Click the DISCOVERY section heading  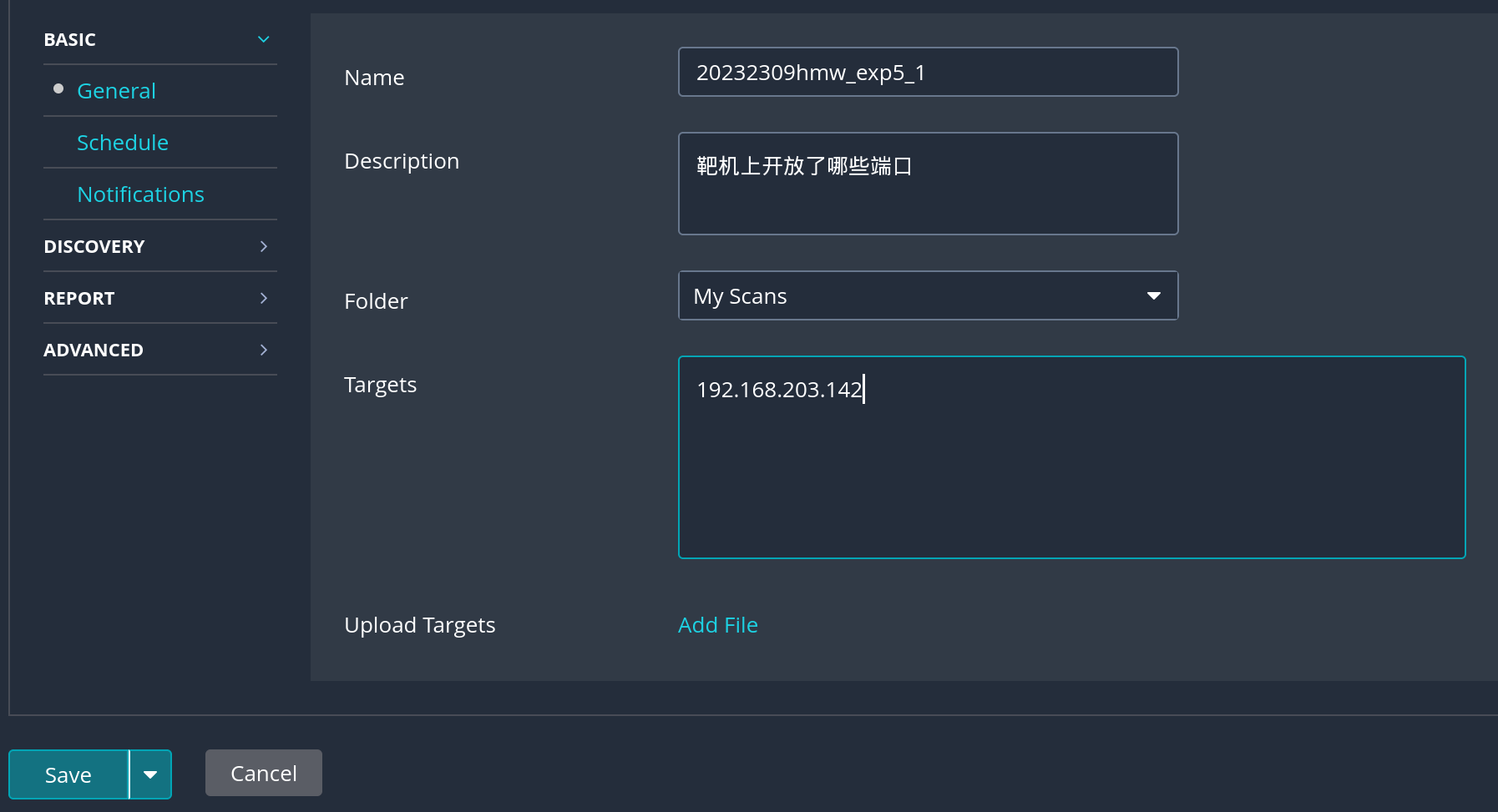point(94,246)
